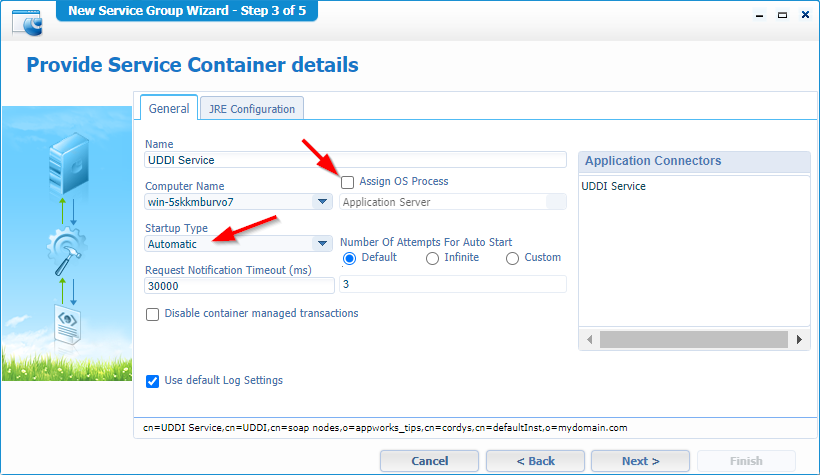
Task: Click the Next button
Action: pyautogui.click(x=640, y=461)
